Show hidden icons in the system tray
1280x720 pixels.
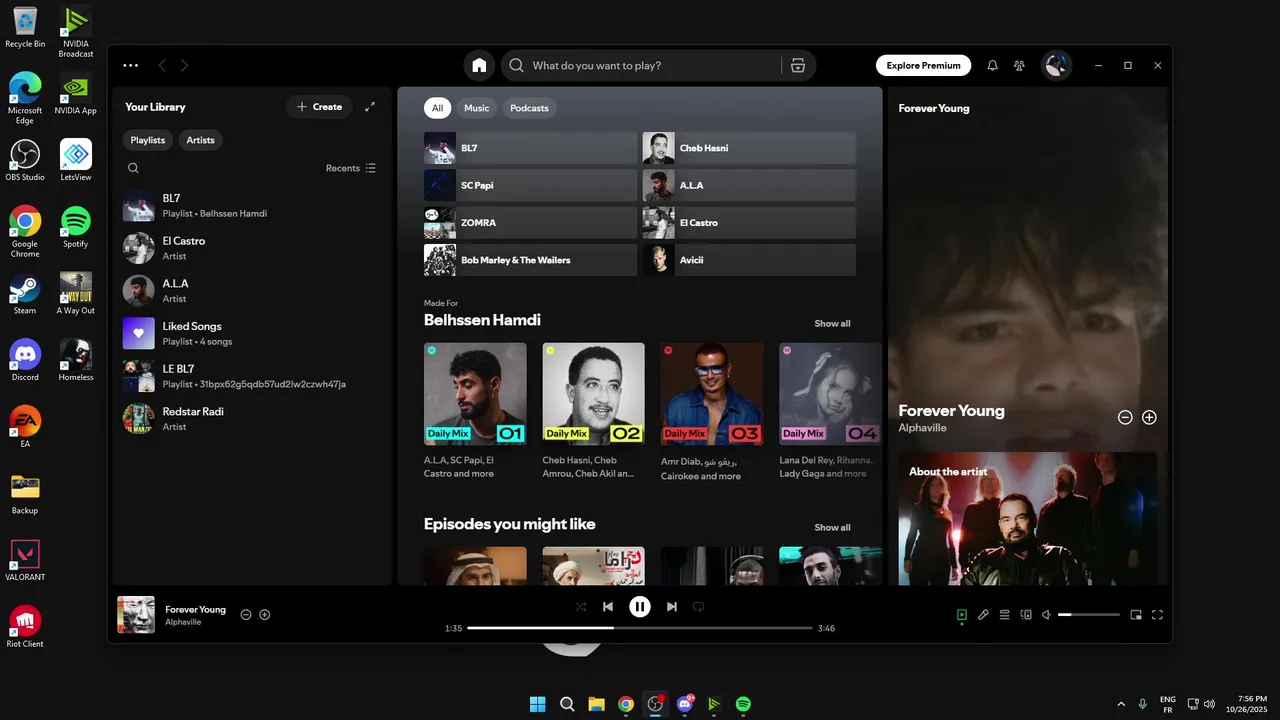(1120, 704)
